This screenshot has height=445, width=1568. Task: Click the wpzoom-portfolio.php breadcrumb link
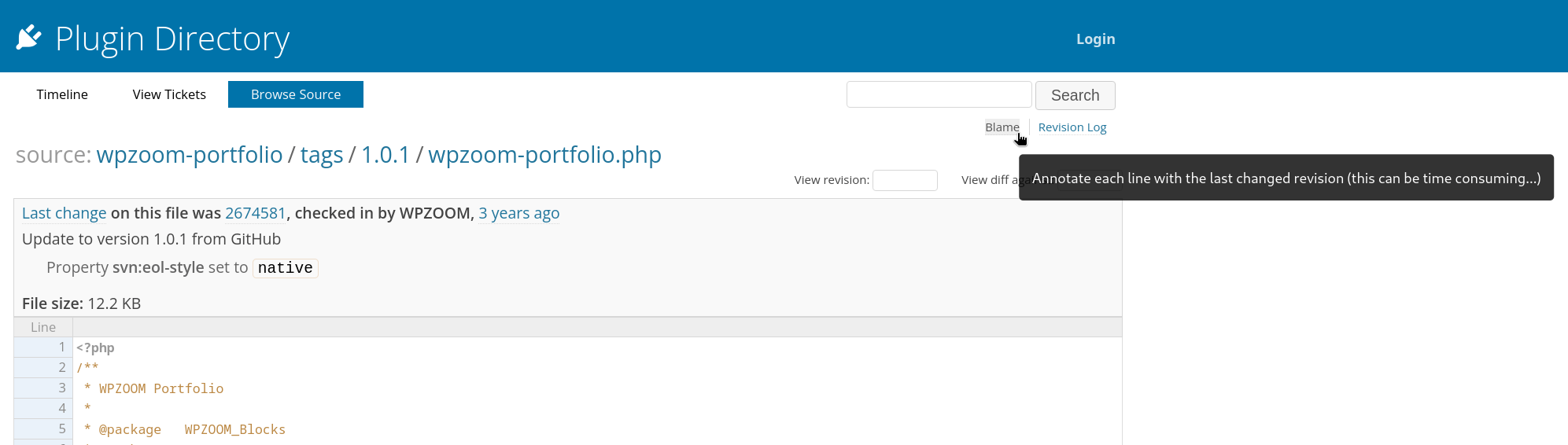(544, 155)
